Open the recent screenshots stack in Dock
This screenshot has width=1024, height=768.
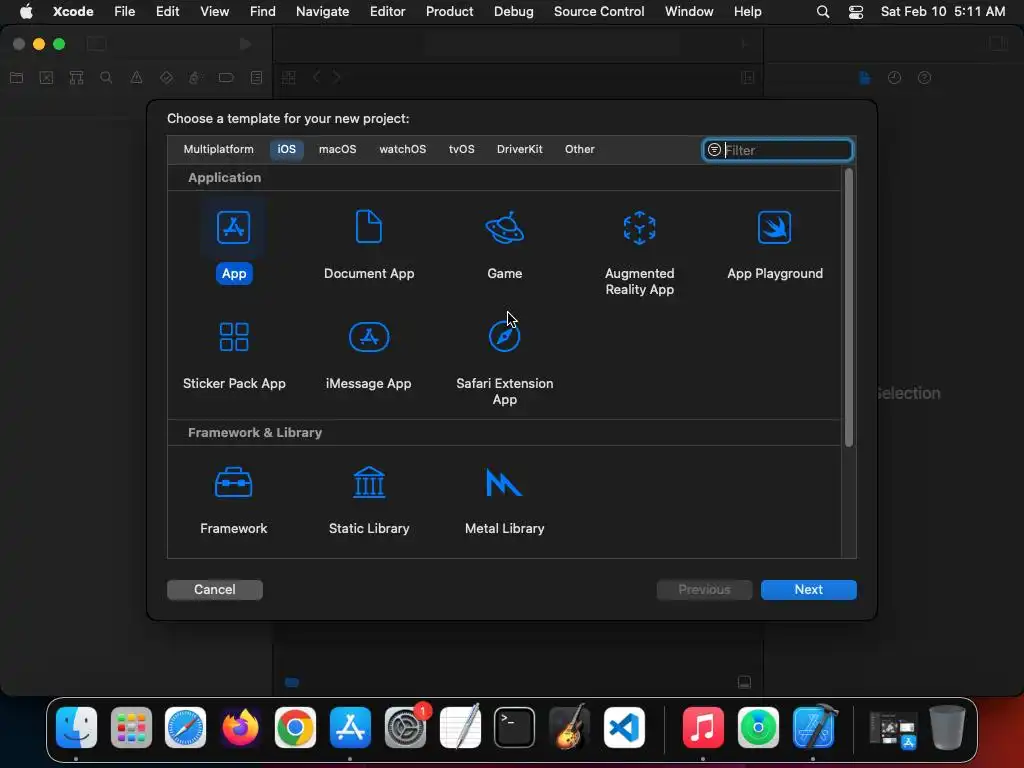click(x=892, y=729)
